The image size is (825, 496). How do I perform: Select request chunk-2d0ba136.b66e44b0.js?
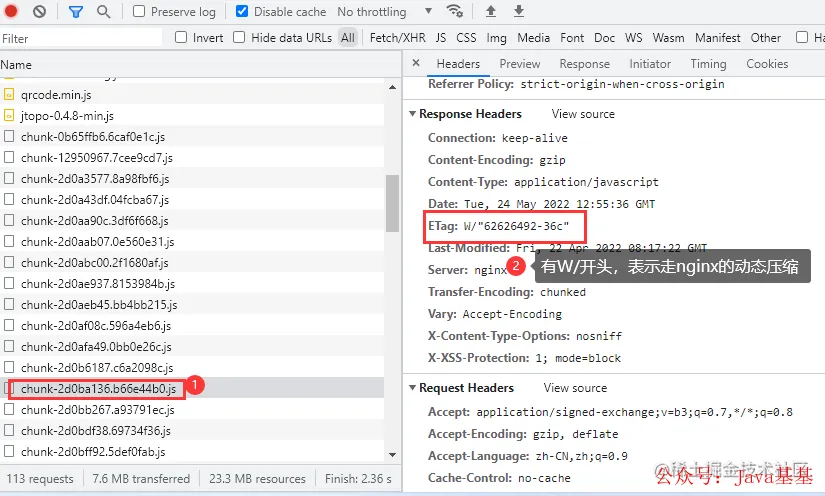pyautogui.click(x=98, y=389)
